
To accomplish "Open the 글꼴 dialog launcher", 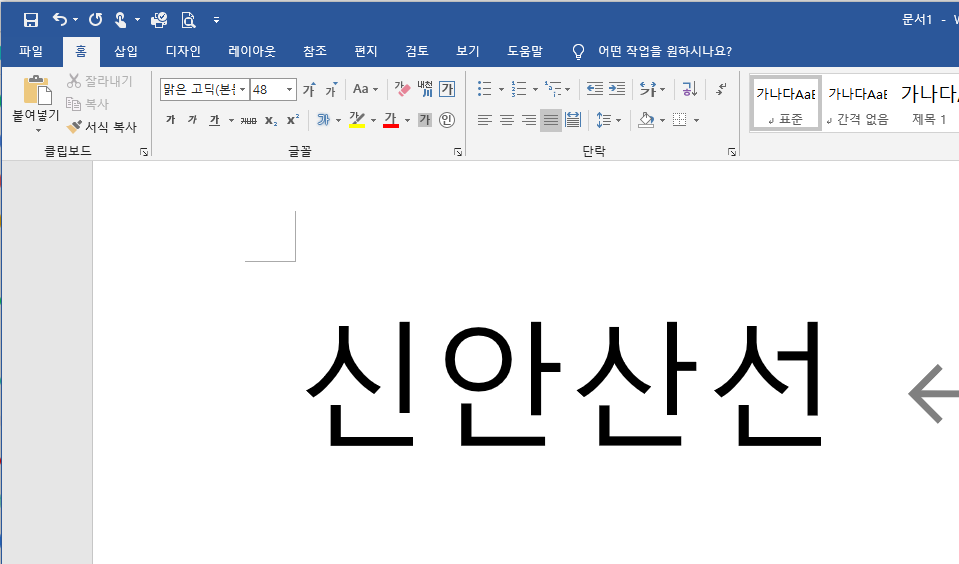I will pos(458,152).
